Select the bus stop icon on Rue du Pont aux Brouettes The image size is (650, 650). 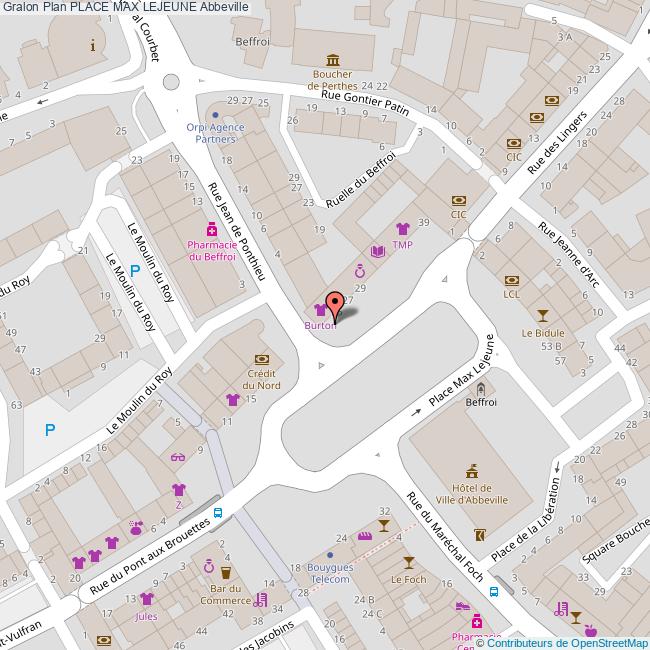click(x=218, y=514)
